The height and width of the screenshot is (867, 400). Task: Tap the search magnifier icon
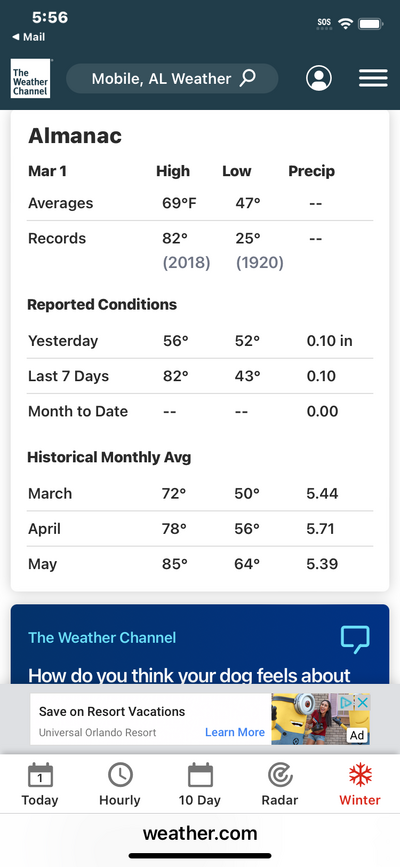pyautogui.click(x=247, y=78)
